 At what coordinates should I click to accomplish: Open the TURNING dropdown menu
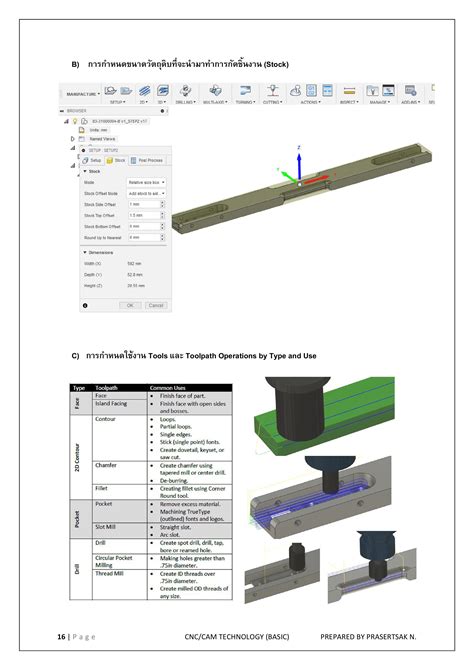pyautogui.click(x=245, y=103)
